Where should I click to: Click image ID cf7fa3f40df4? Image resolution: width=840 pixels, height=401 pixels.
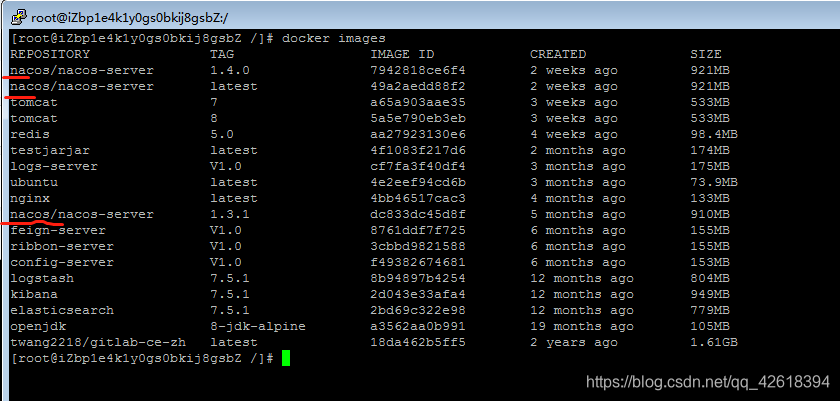(418, 167)
